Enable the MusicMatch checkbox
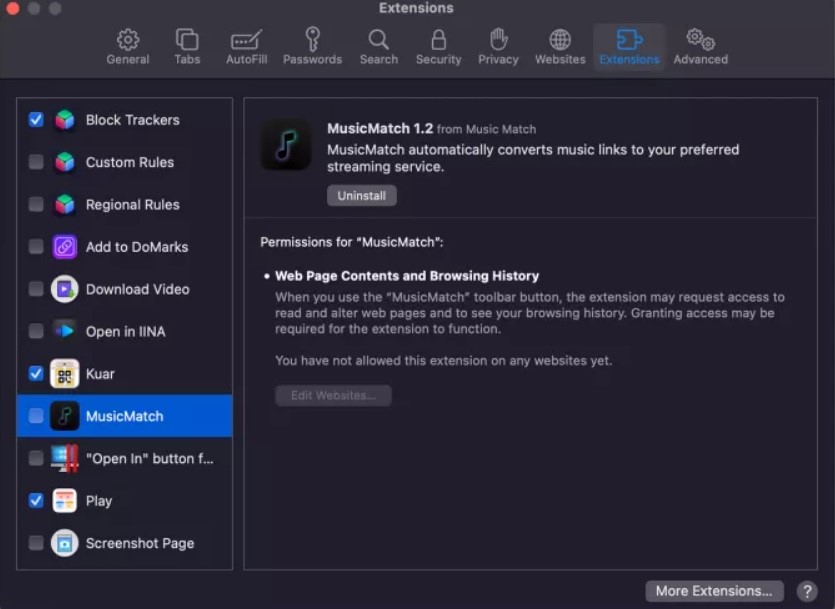The image size is (835, 609). click(x=36, y=416)
